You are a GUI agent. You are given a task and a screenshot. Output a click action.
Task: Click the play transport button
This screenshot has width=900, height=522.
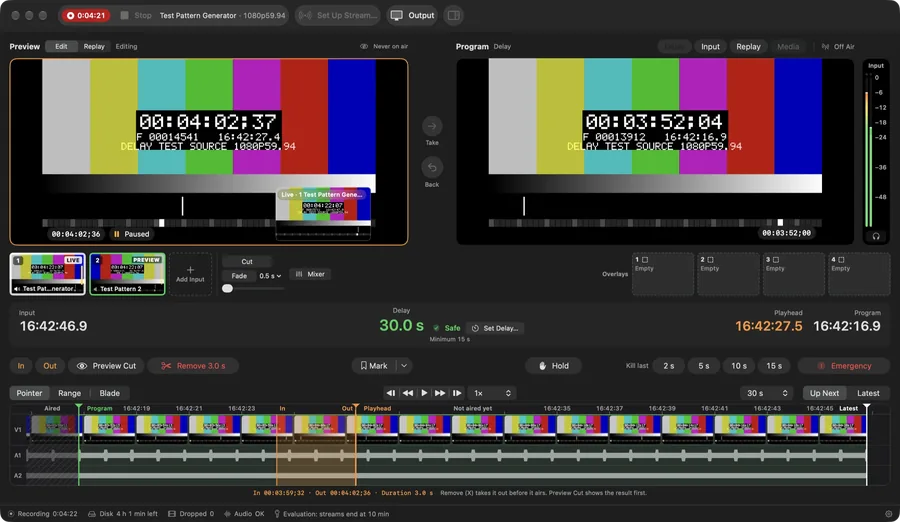click(424, 393)
